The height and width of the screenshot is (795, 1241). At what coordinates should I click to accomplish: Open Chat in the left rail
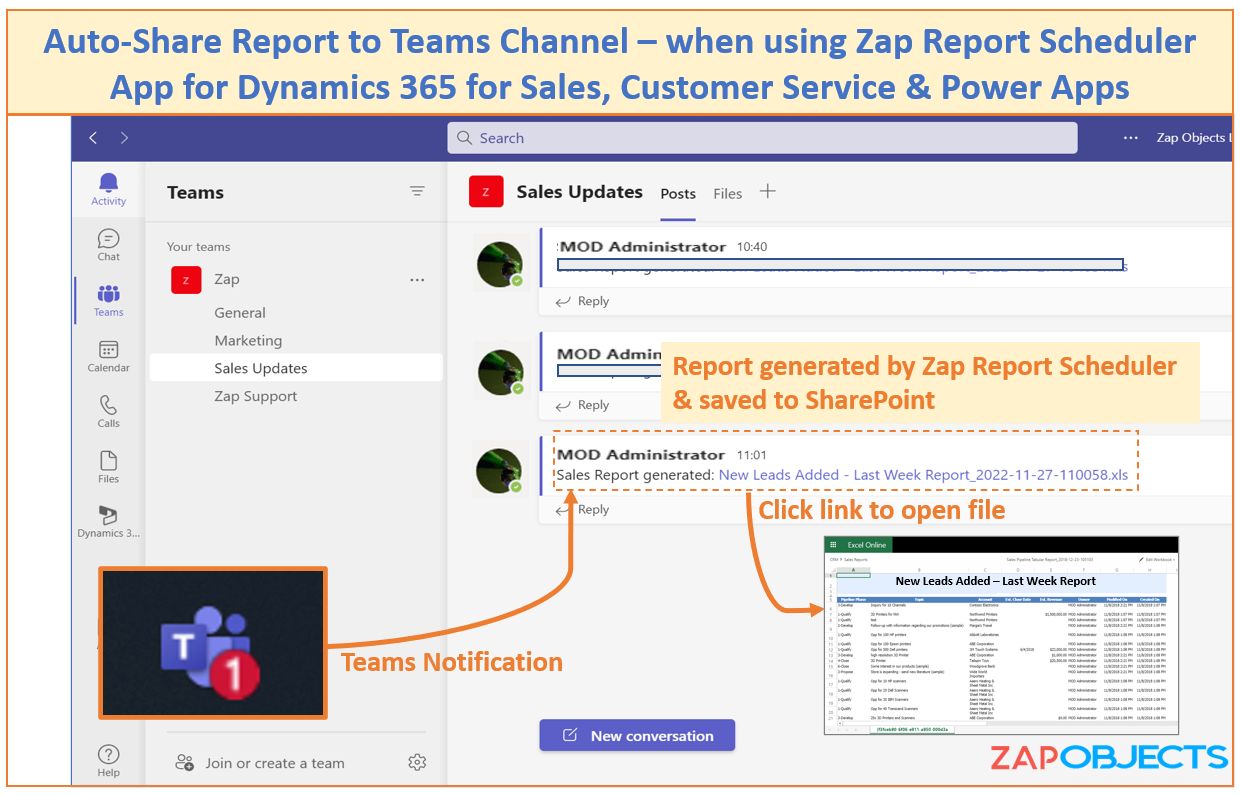108,244
